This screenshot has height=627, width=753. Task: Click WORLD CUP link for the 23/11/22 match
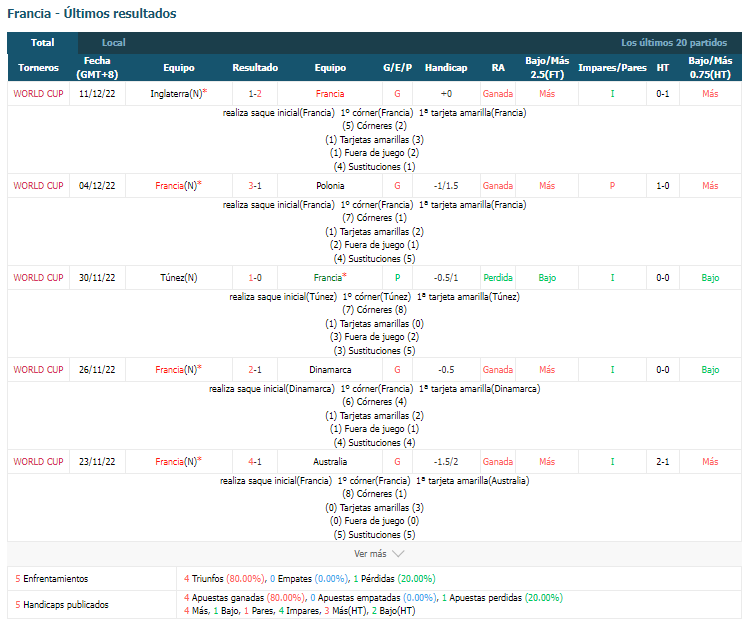click(38, 461)
